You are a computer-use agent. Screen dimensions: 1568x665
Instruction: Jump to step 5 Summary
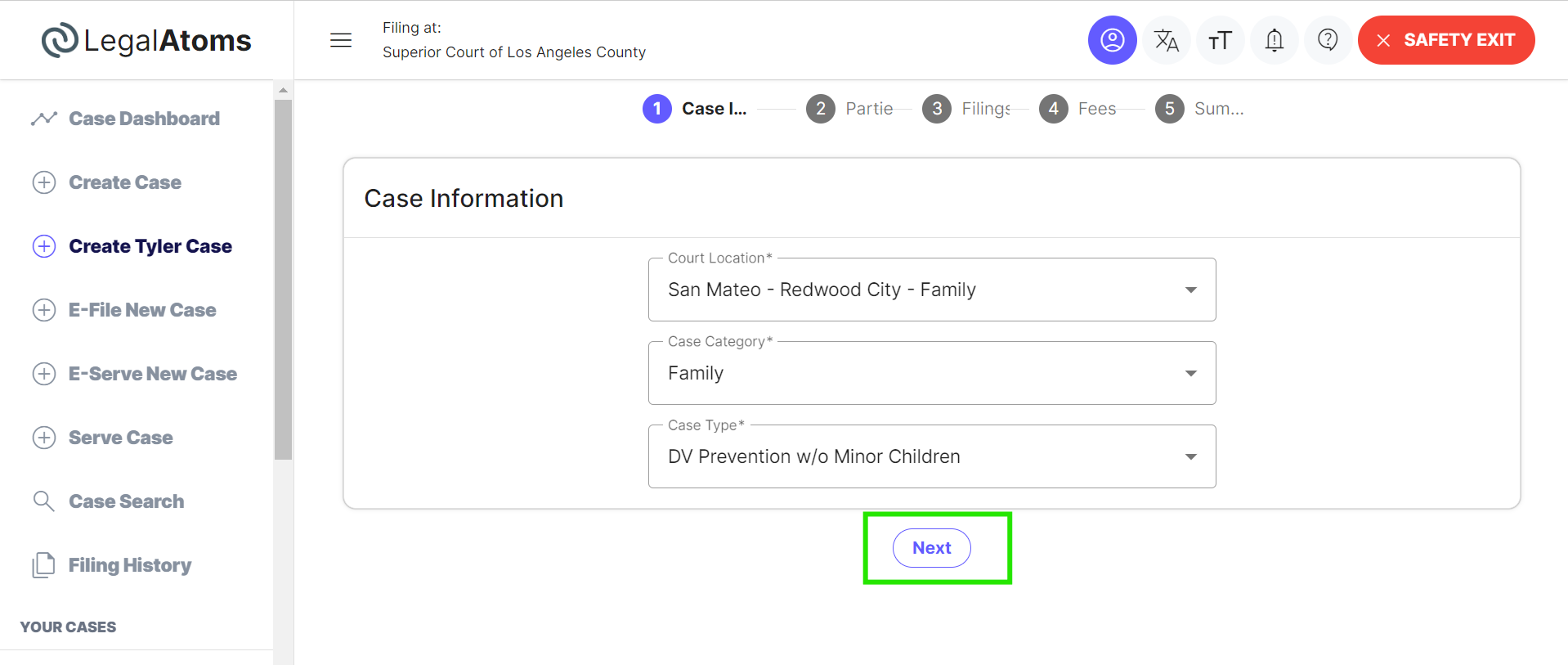pos(1199,109)
